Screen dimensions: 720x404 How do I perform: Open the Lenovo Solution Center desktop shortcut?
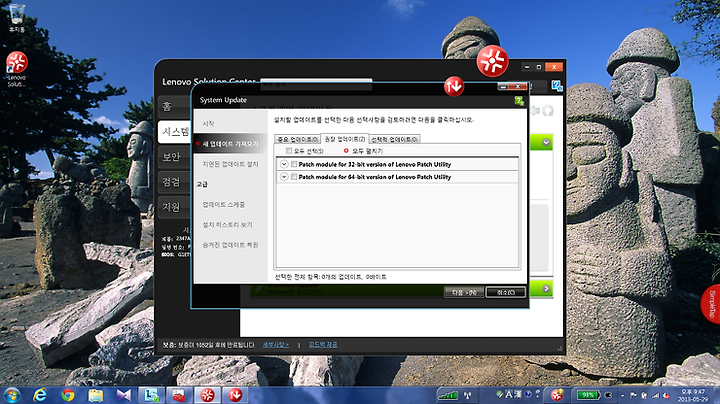[x=17, y=69]
